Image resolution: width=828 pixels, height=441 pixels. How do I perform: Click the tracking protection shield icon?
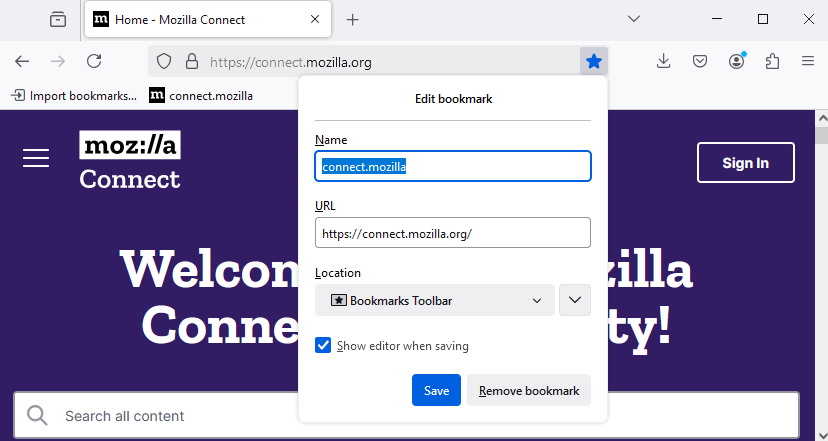pyautogui.click(x=164, y=62)
